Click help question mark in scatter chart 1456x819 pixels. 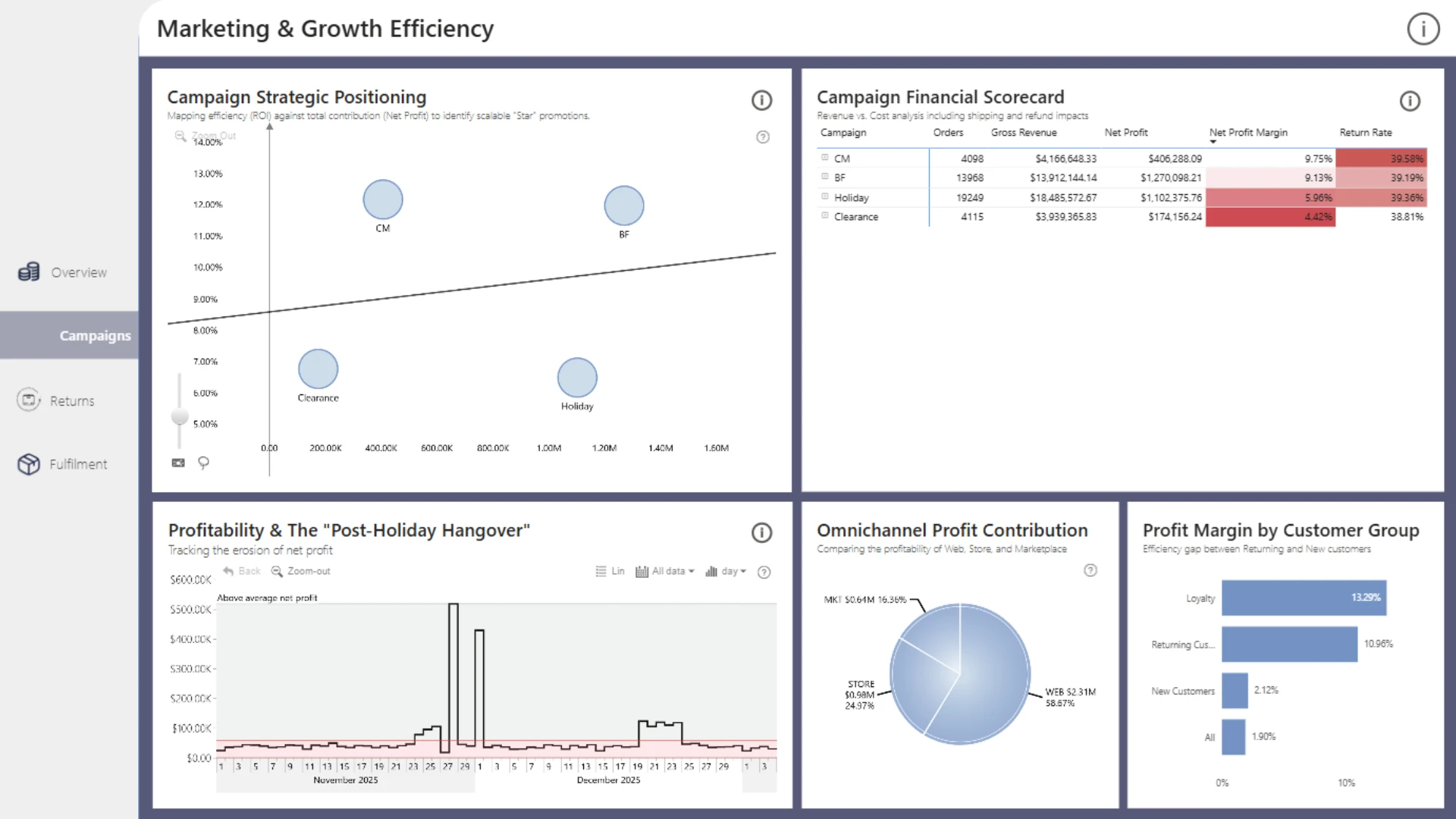point(763,137)
